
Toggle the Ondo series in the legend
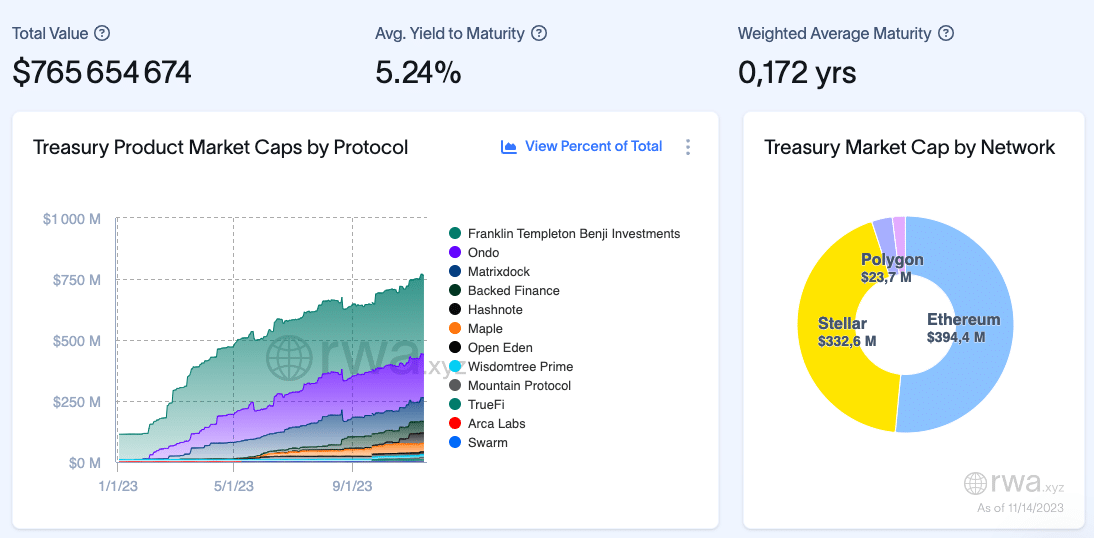[x=483, y=253]
